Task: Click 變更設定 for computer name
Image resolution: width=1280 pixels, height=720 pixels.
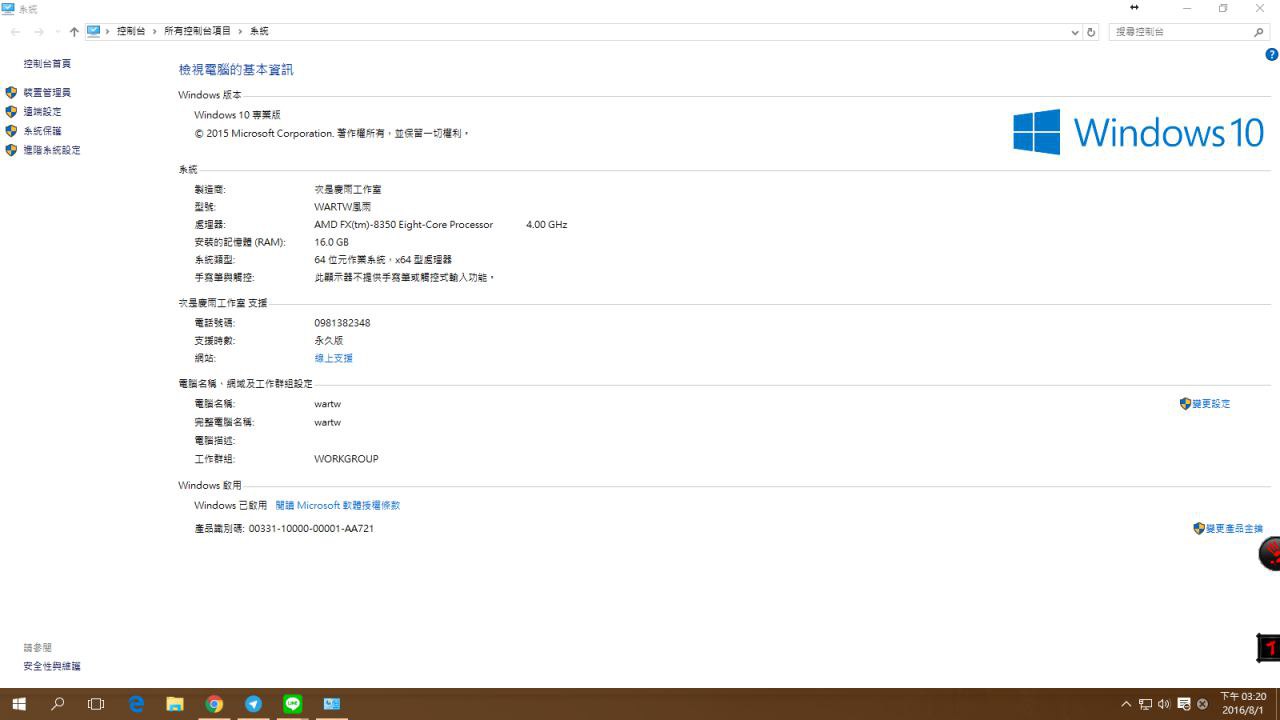Action: (1211, 404)
